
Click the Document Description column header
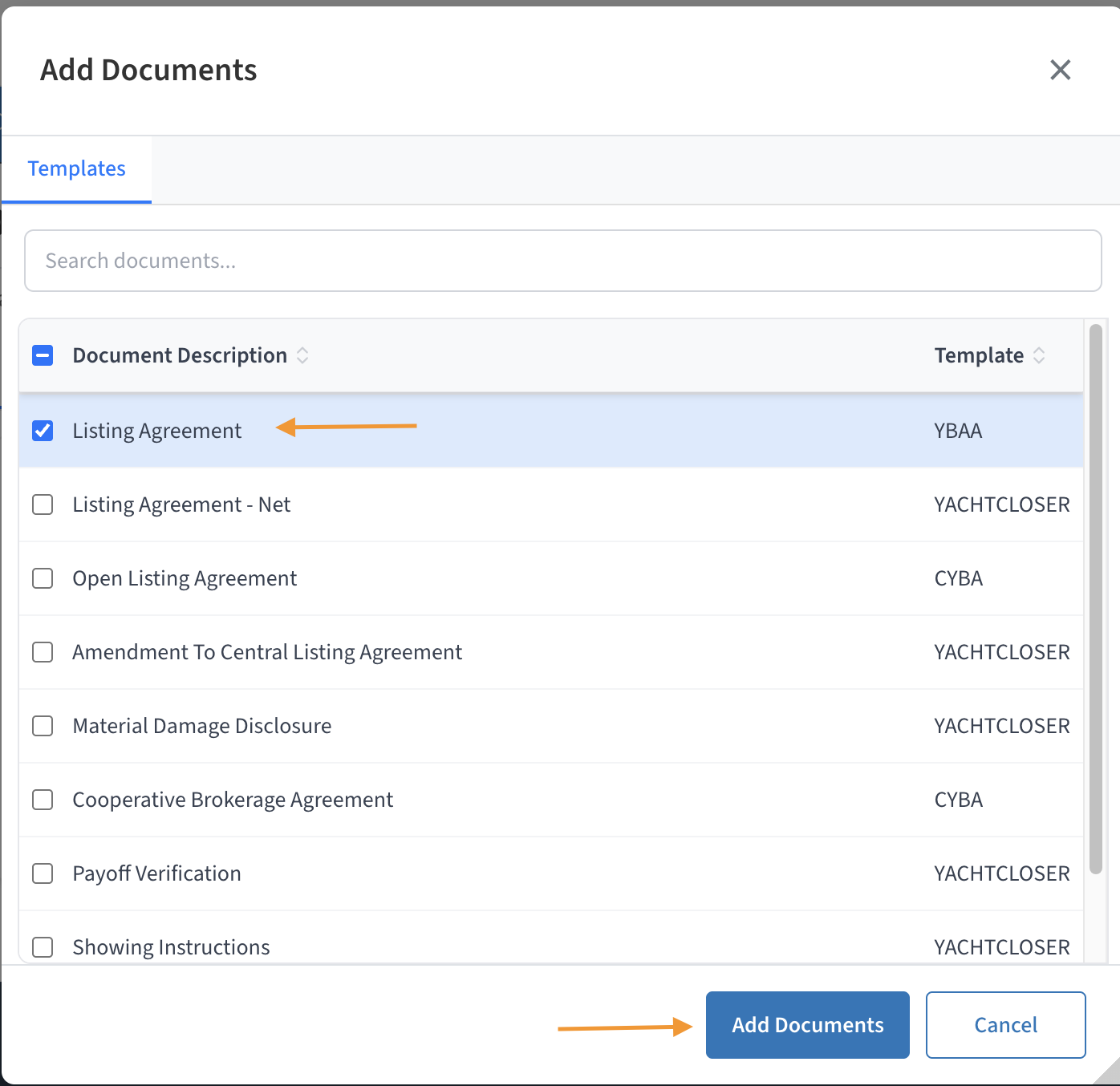click(180, 355)
